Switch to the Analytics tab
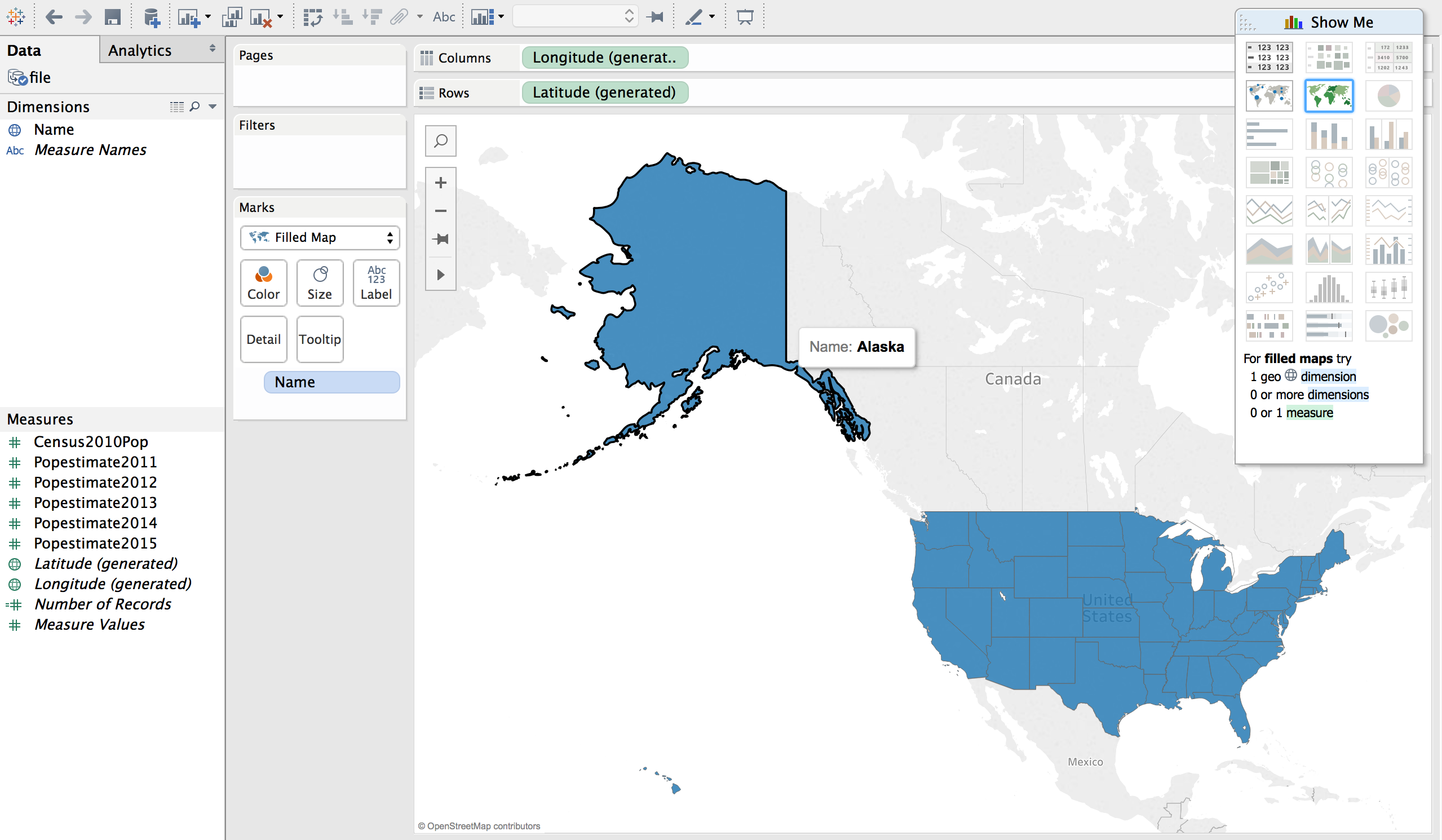1442x840 pixels. (x=140, y=50)
